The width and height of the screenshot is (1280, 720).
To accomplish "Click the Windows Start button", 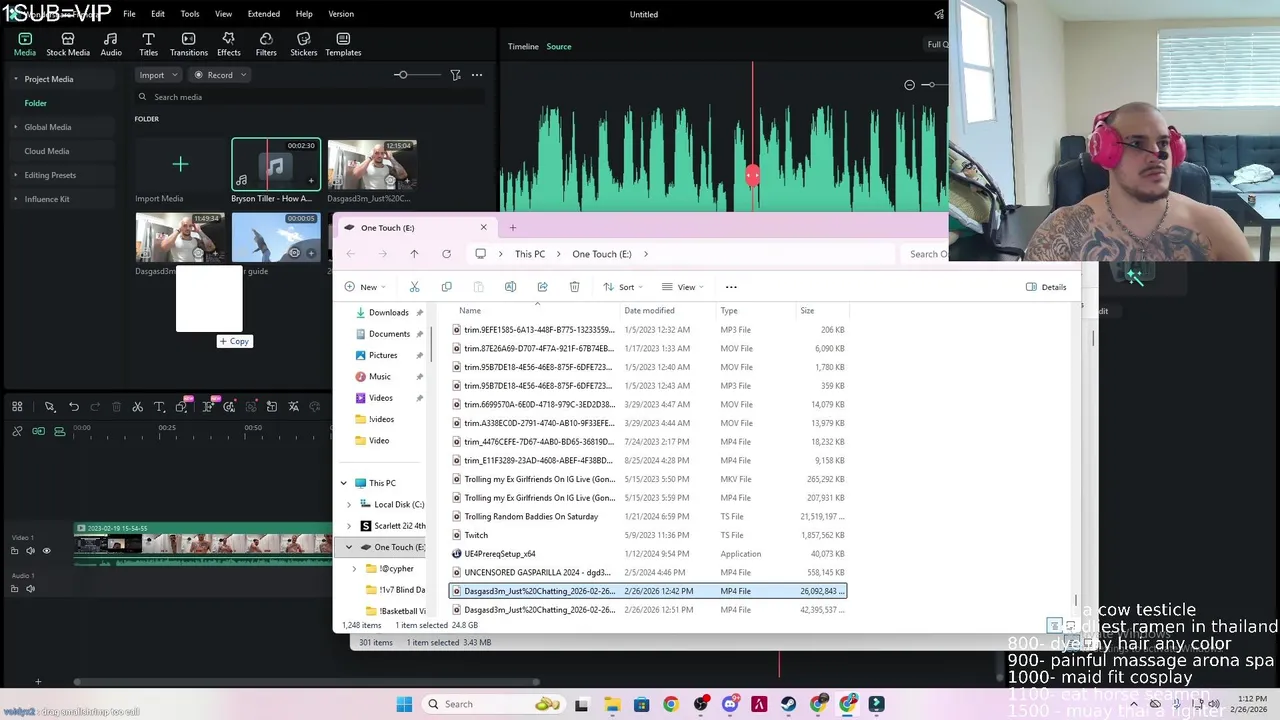I will [404, 704].
